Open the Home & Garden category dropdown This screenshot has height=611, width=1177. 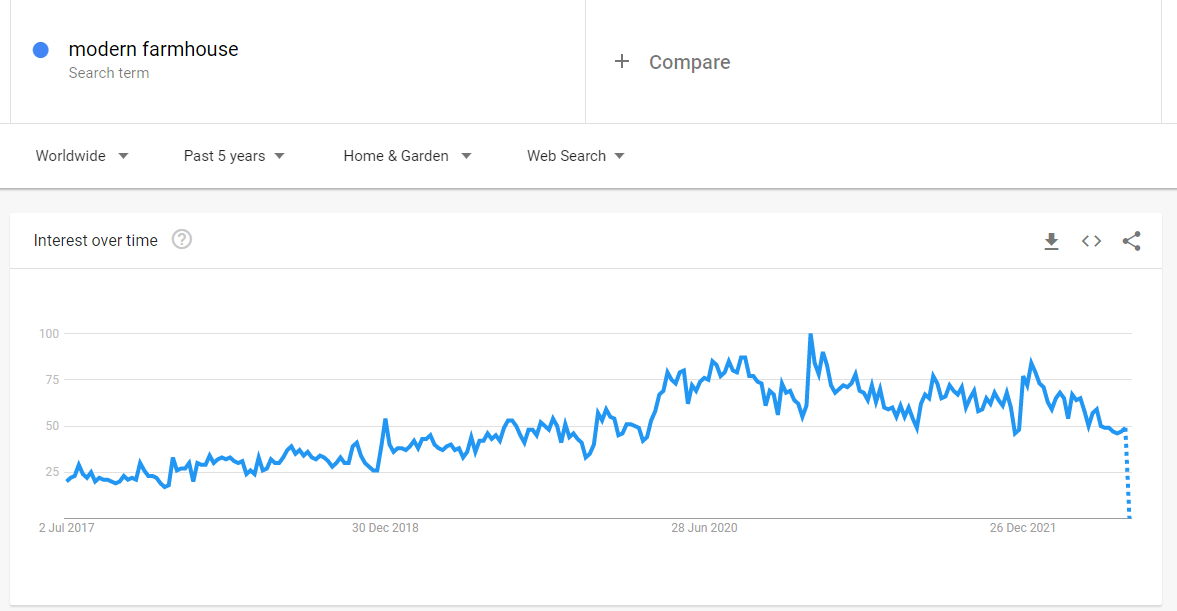coord(408,156)
